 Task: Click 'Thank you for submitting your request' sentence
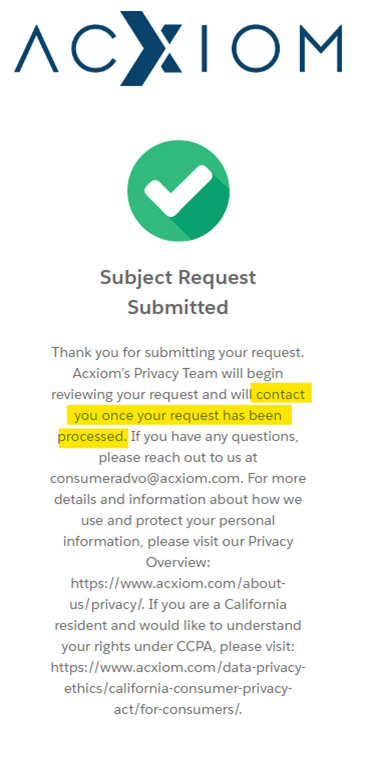(x=178, y=352)
